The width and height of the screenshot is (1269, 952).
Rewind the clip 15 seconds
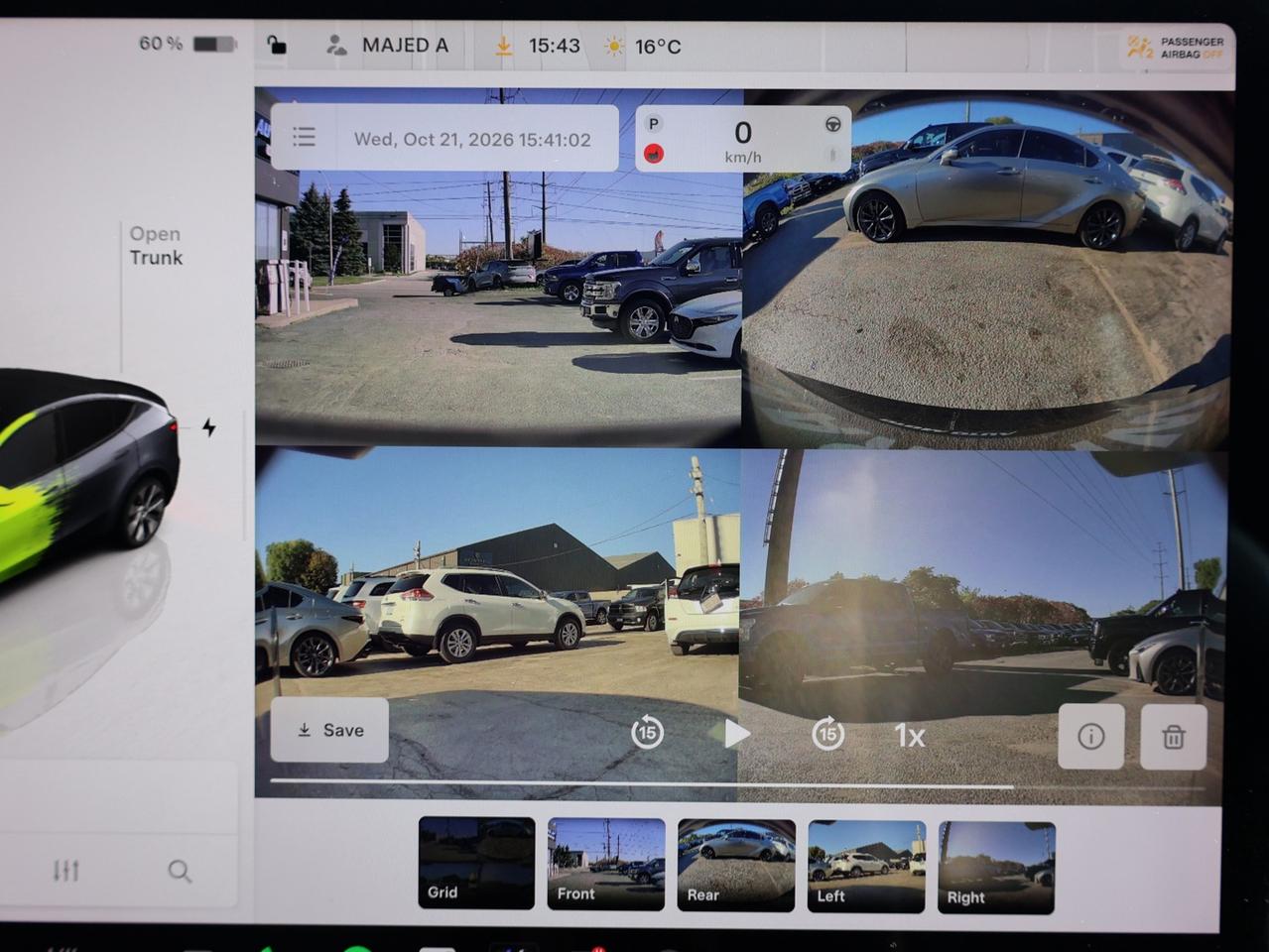click(x=647, y=733)
